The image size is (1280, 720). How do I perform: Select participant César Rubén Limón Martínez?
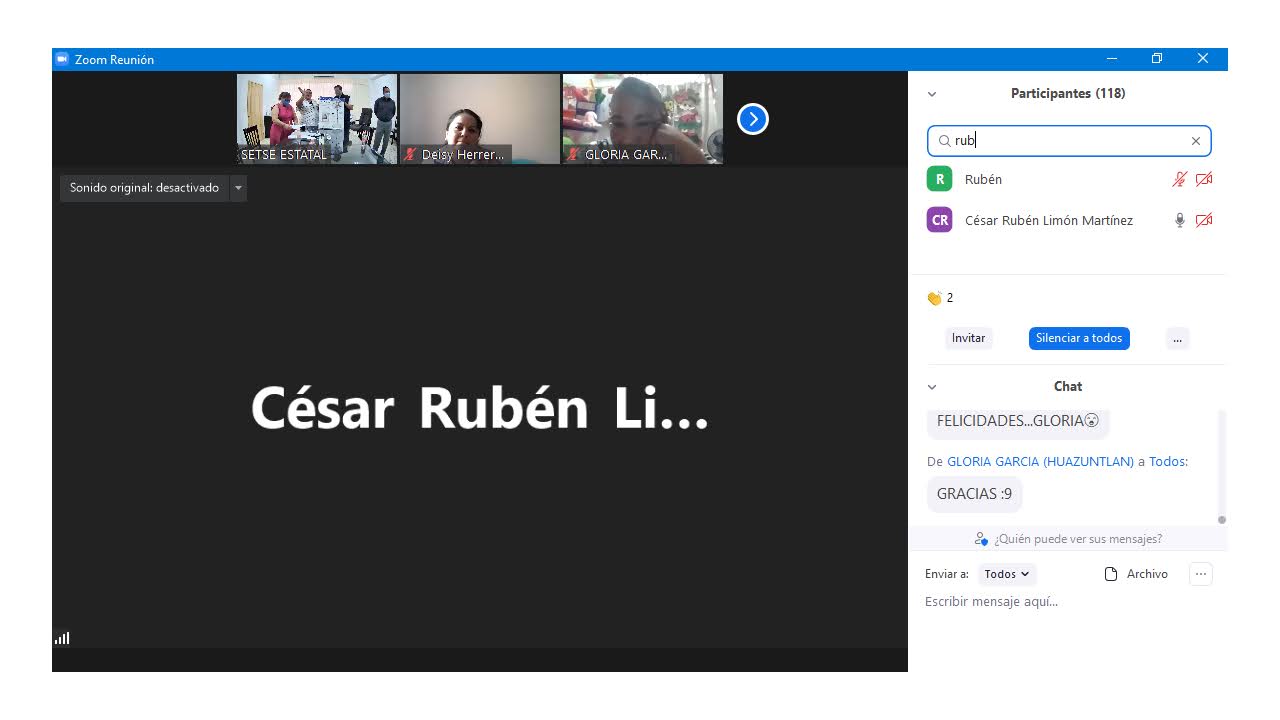pos(1069,220)
